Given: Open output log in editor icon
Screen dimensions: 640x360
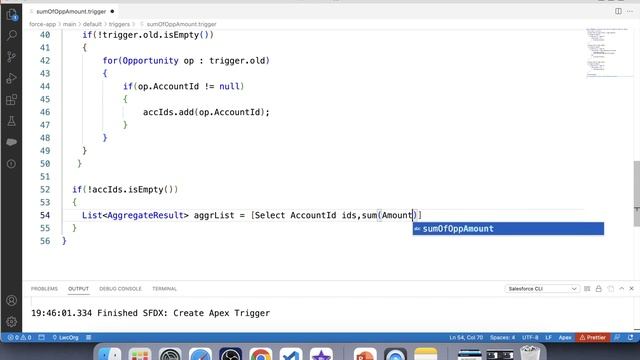Looking at the screenshot, I should (611, 289).
